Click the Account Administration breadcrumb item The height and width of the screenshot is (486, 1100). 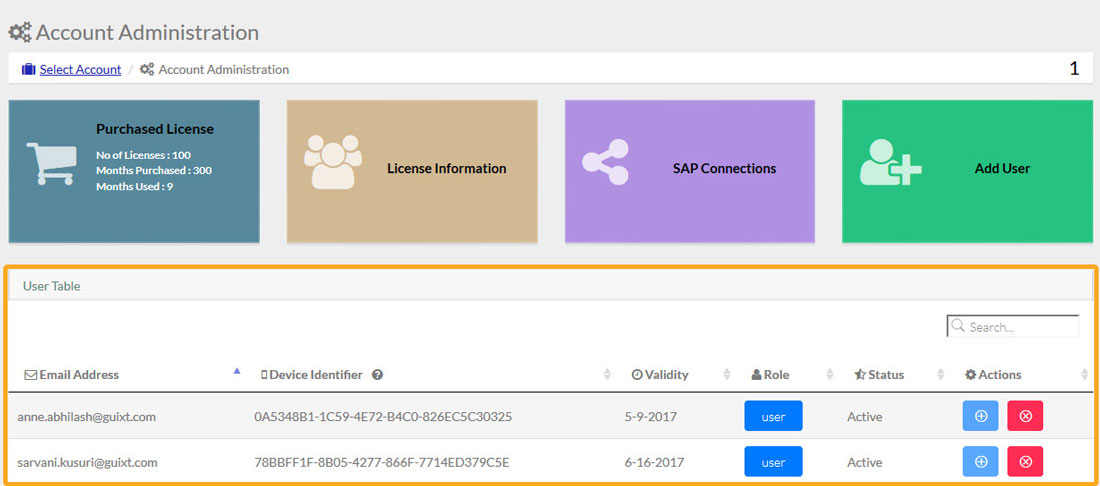click(x=223, y=70)
